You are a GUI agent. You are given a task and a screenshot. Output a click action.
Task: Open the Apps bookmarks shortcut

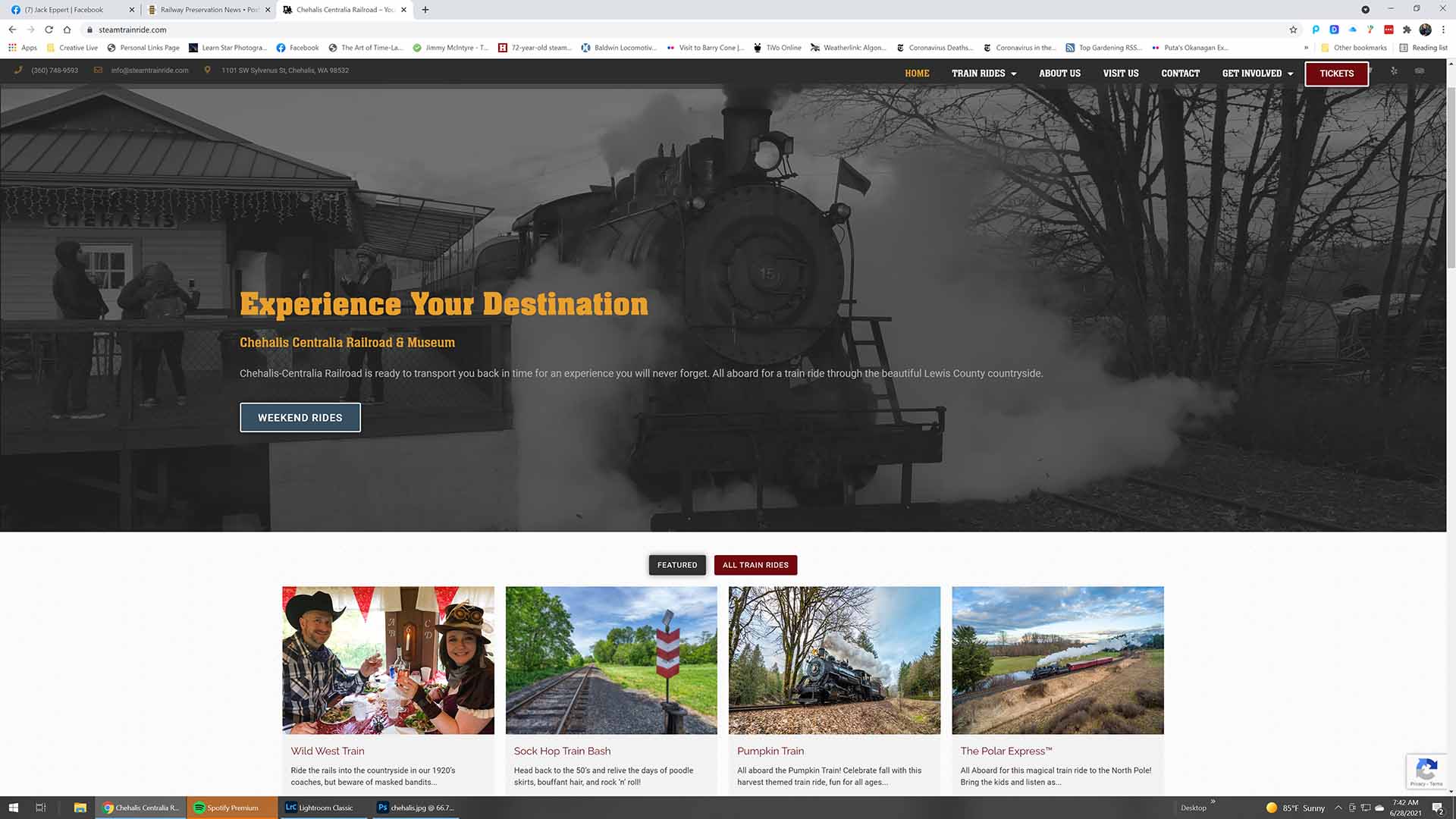[23, 48]
